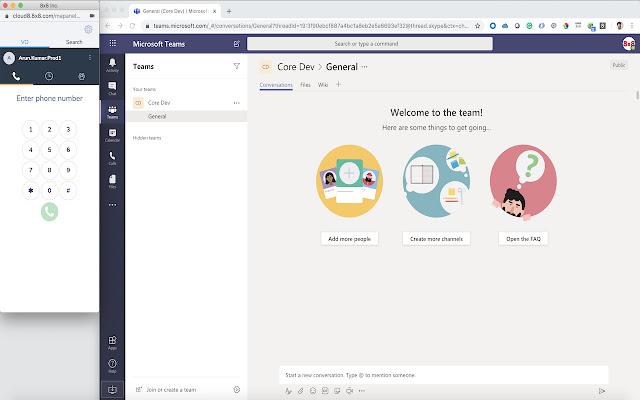This screenshot has height=400, width=640.
Task: Insert a sticker in the message
Action: pyautogui.click(x=337, y=391)
